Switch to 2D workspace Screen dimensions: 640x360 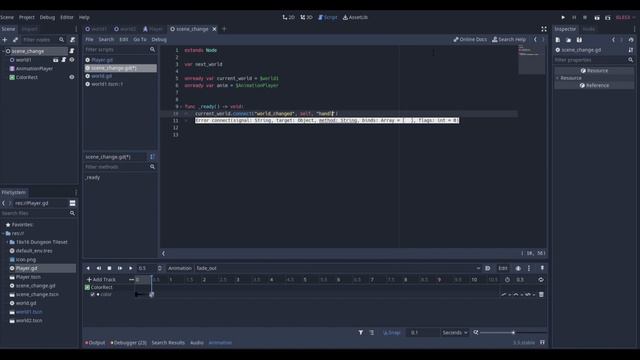288,17
